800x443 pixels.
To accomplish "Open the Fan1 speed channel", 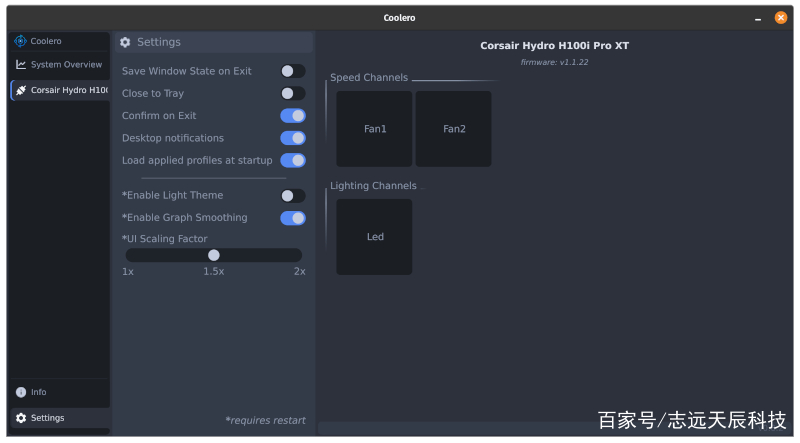I will tap(374, 129).
